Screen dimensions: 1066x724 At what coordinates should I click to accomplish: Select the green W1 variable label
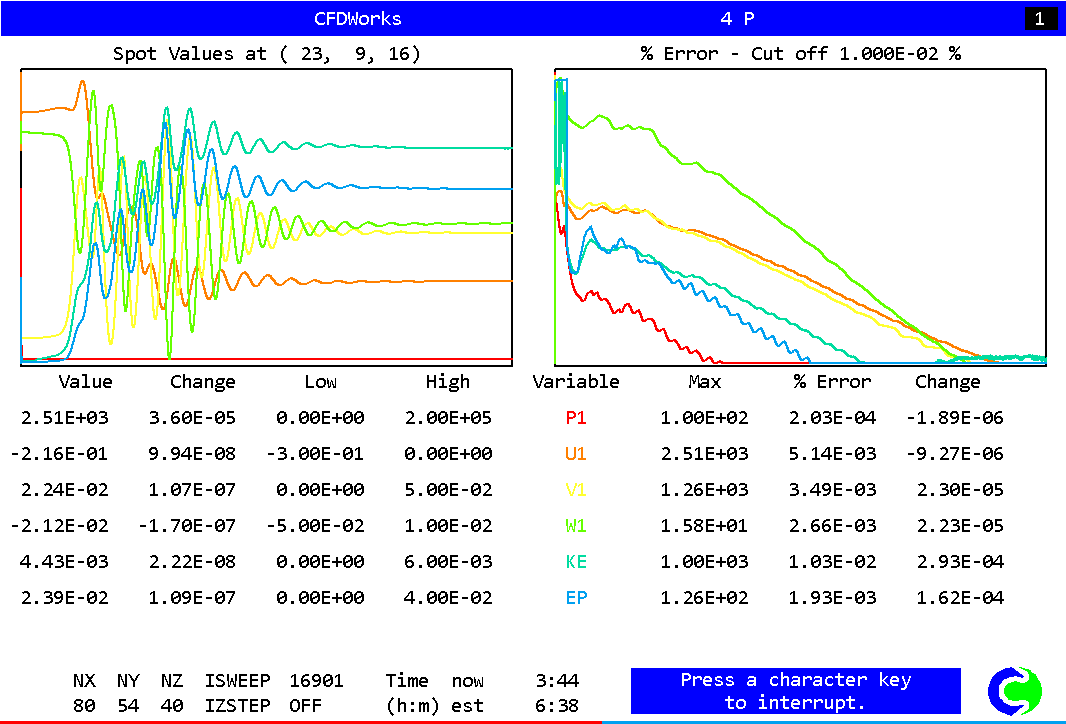click(x=576, y=526)
